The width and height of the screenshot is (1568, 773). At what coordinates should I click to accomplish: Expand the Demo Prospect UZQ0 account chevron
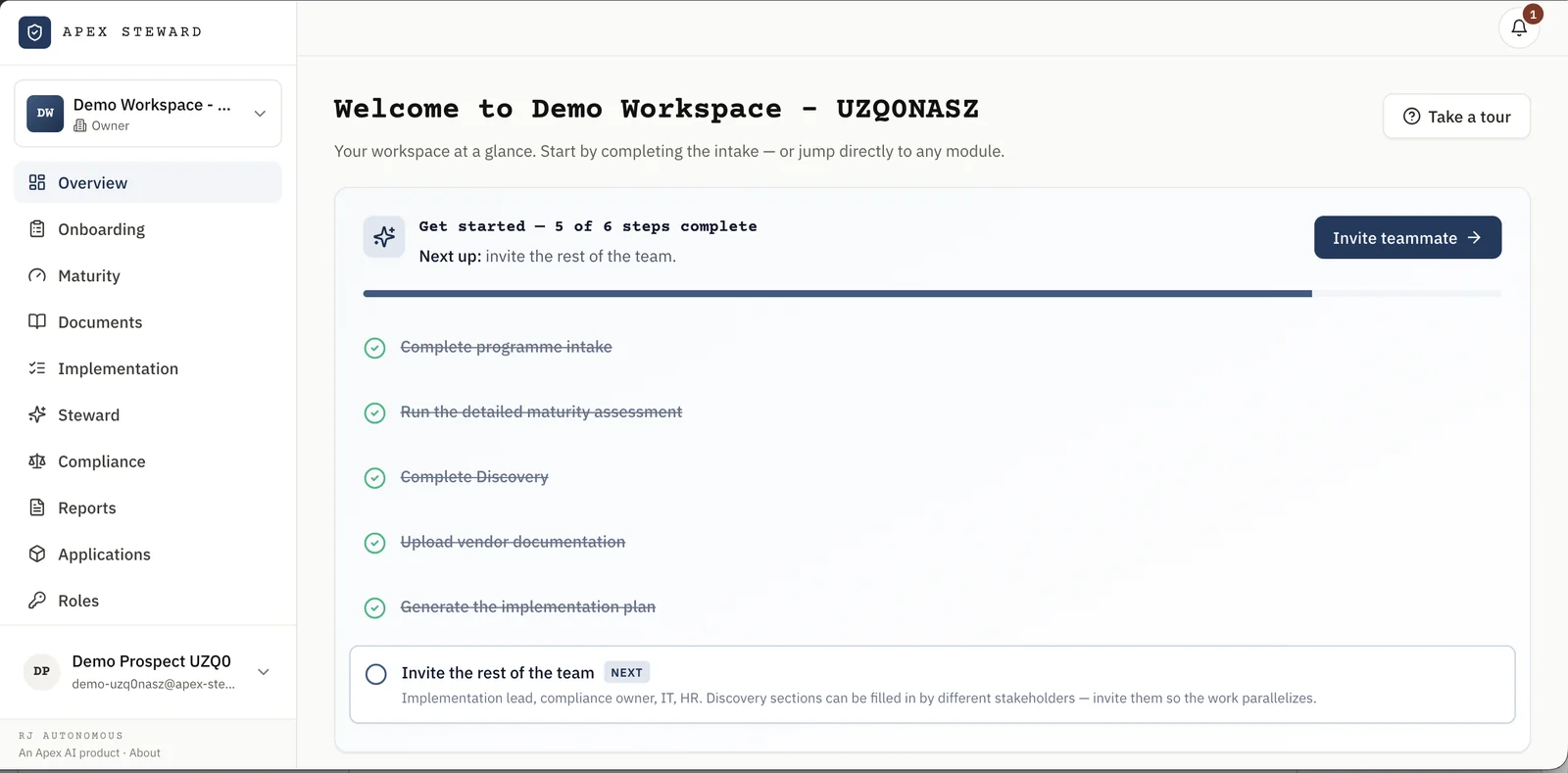(x=263, y=671)
